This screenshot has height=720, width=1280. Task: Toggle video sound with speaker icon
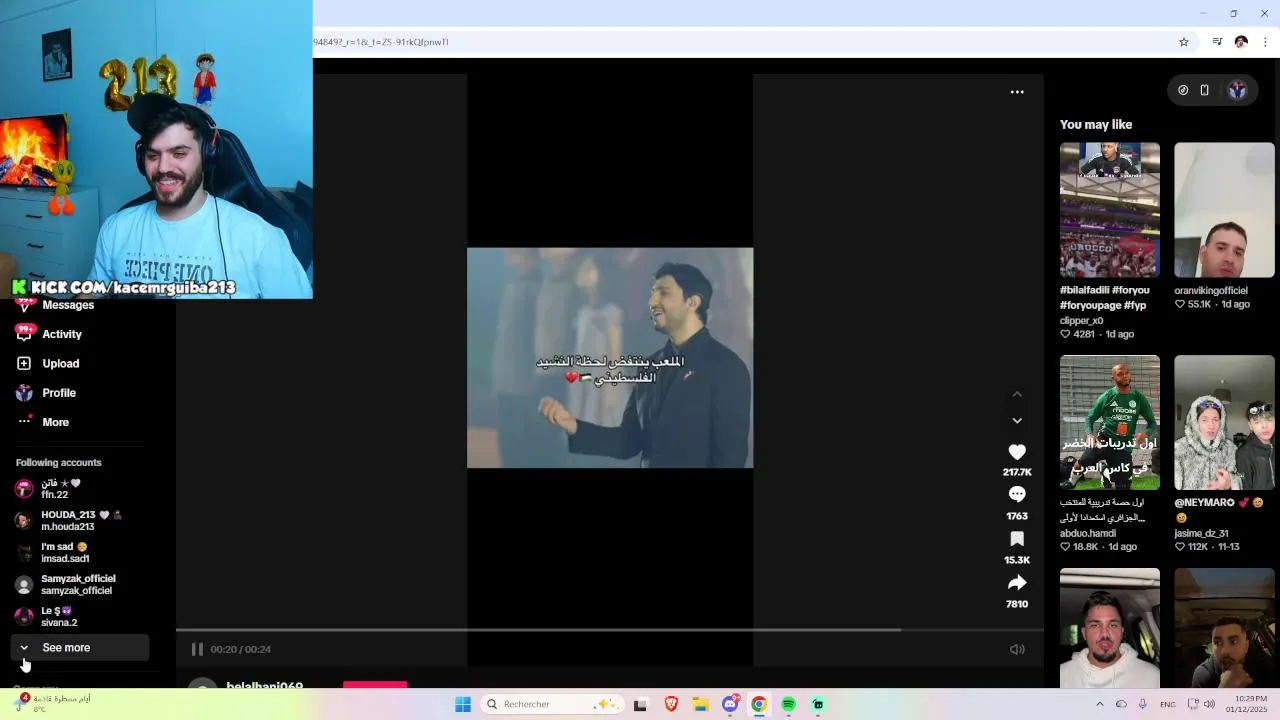pos(1017,649)
